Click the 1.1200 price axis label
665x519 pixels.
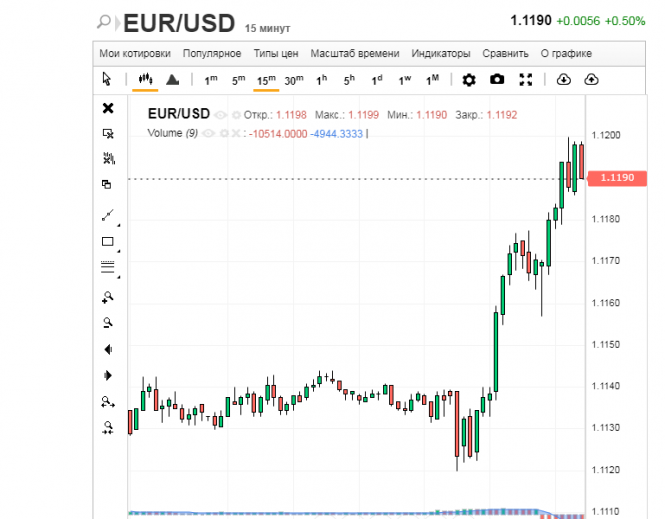pos(606,135)
